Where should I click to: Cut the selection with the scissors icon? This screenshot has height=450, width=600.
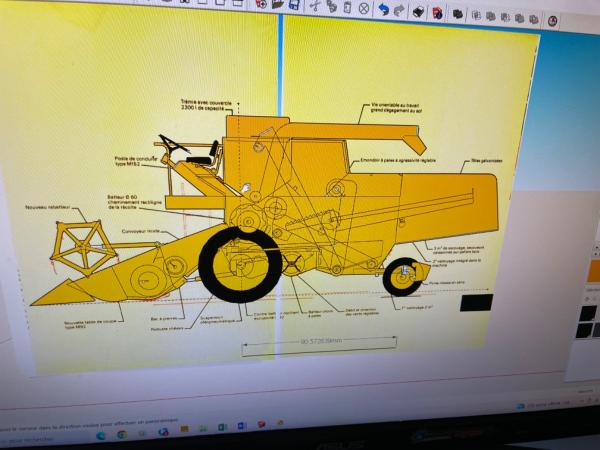pyautogui.click(x=313, y=6)
